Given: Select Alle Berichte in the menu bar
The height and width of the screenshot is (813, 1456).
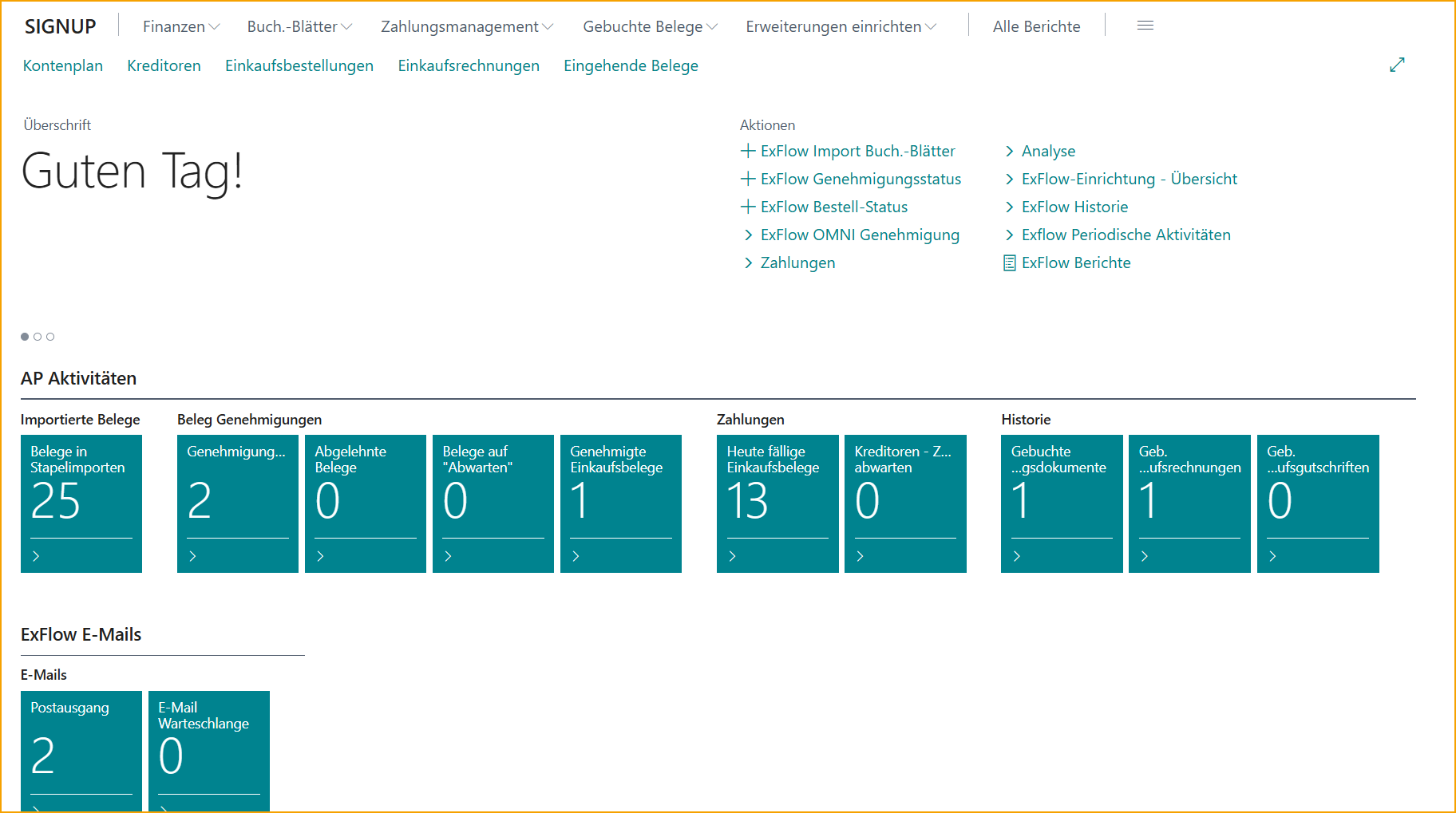Looking at the screenshot, I should [1036, 26].
